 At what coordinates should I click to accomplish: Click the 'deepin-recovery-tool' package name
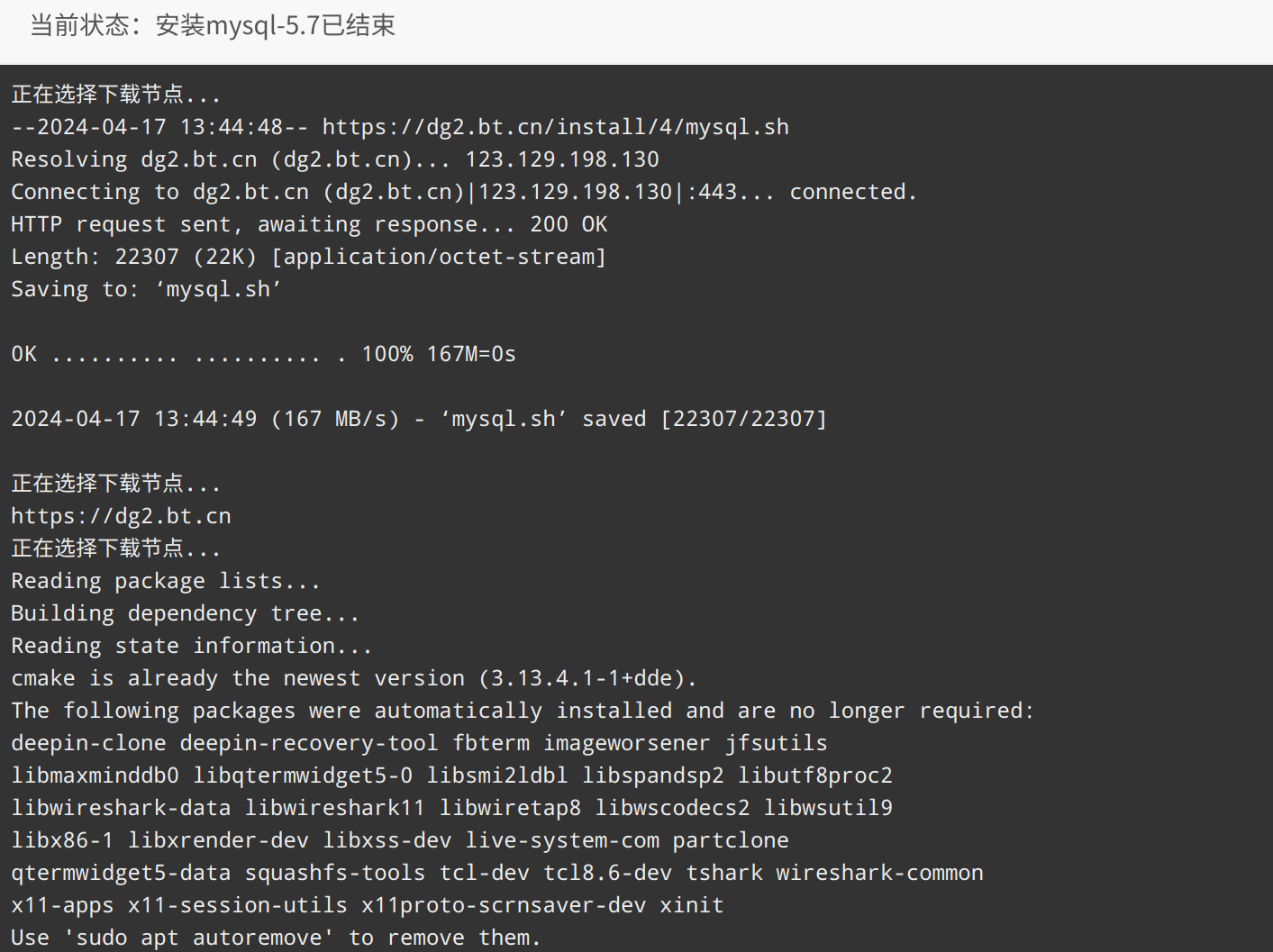click(309, 743)
